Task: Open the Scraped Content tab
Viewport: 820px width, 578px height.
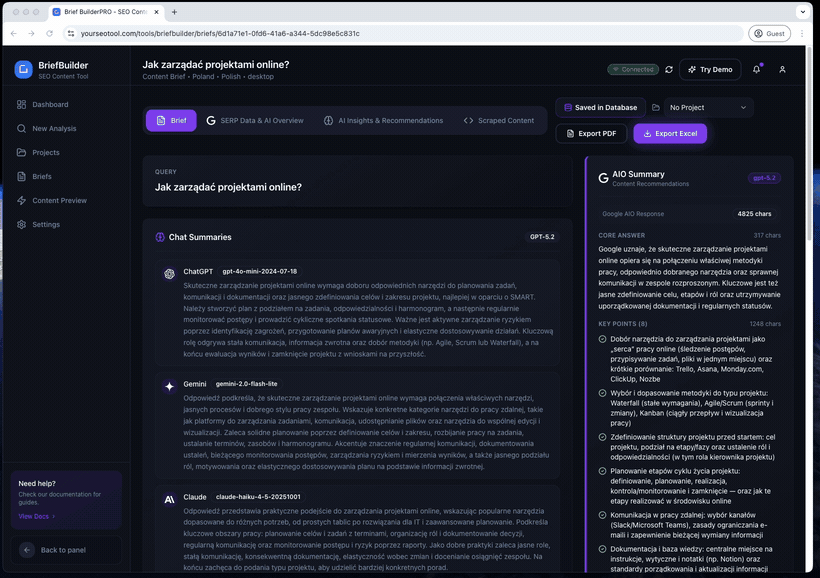Action: (498, 120)
